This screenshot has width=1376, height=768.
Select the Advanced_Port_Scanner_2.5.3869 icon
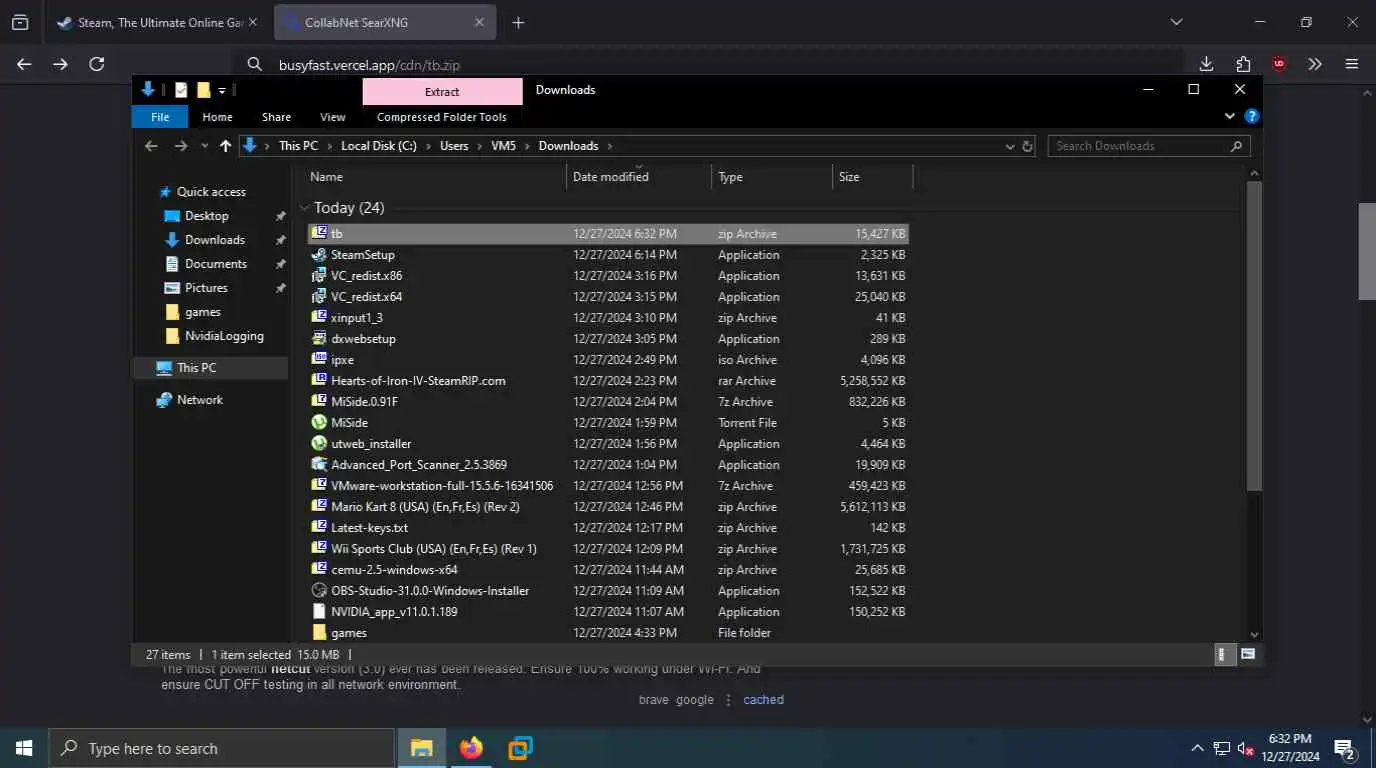click(319, 465)
